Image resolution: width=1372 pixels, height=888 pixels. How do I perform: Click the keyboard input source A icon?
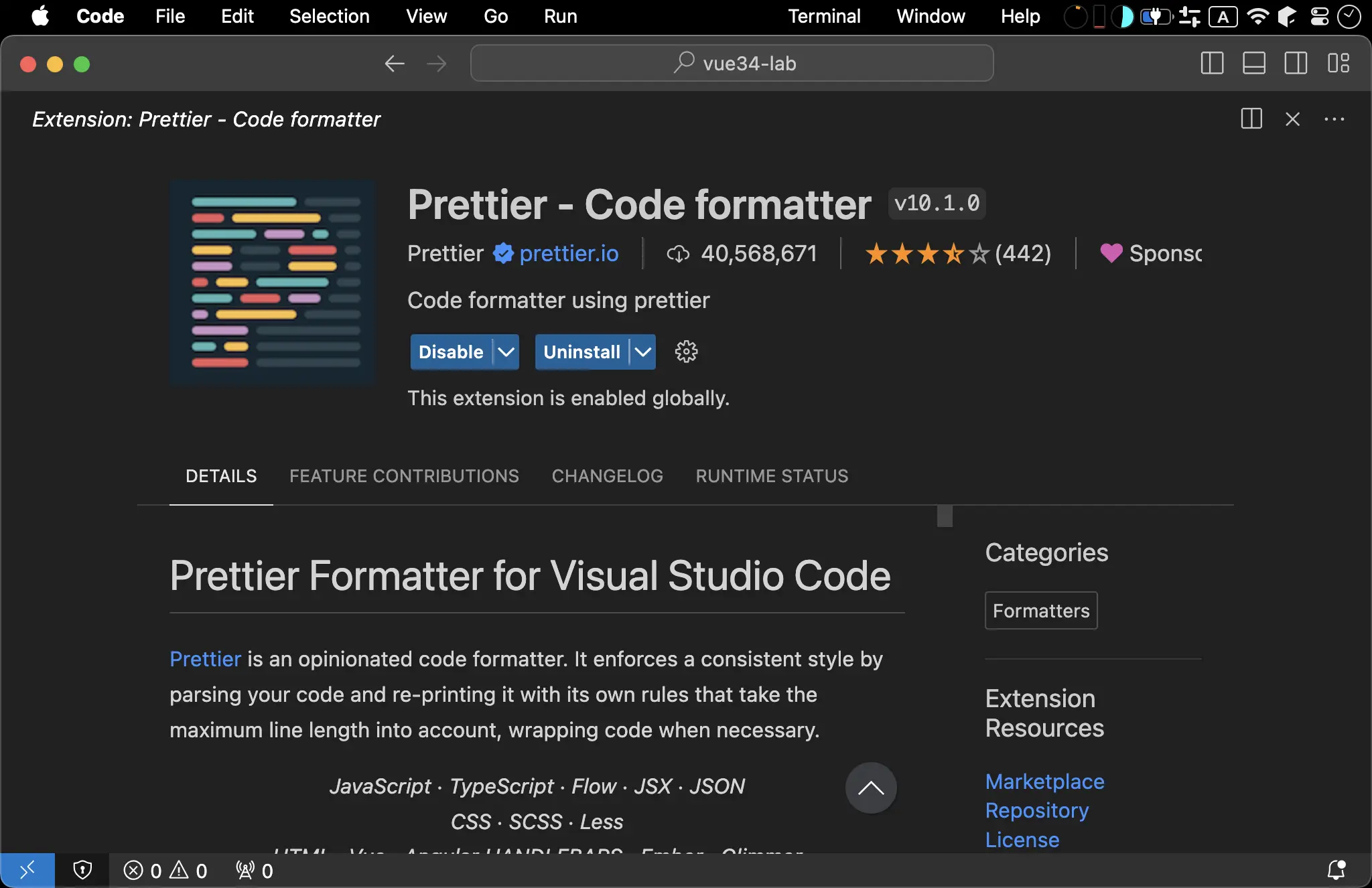[1223, 16]
